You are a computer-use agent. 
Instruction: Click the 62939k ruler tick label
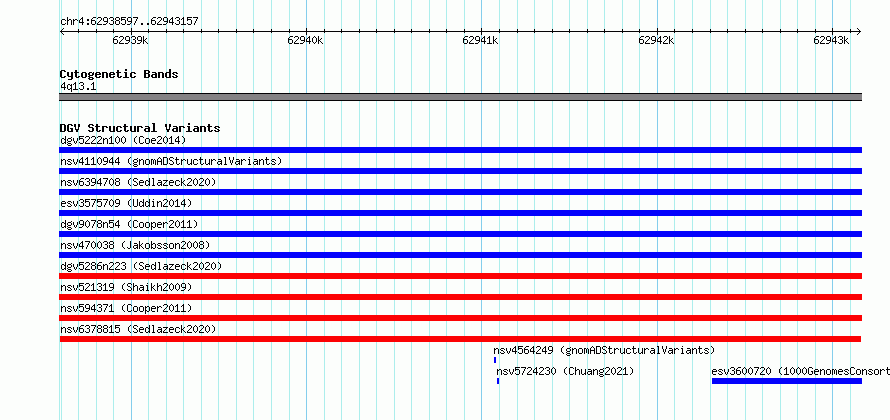131,40
